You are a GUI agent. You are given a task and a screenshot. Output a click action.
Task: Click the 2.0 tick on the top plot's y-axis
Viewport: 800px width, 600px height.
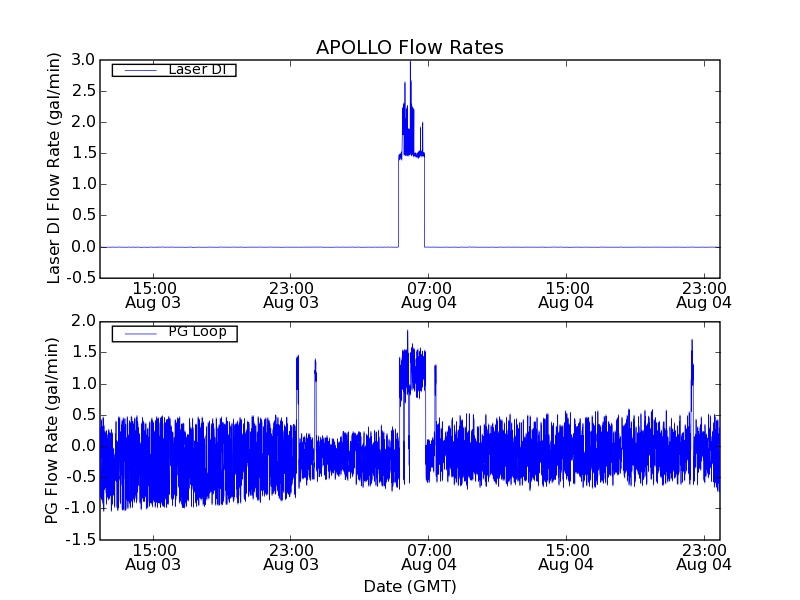tap(83, 122)
